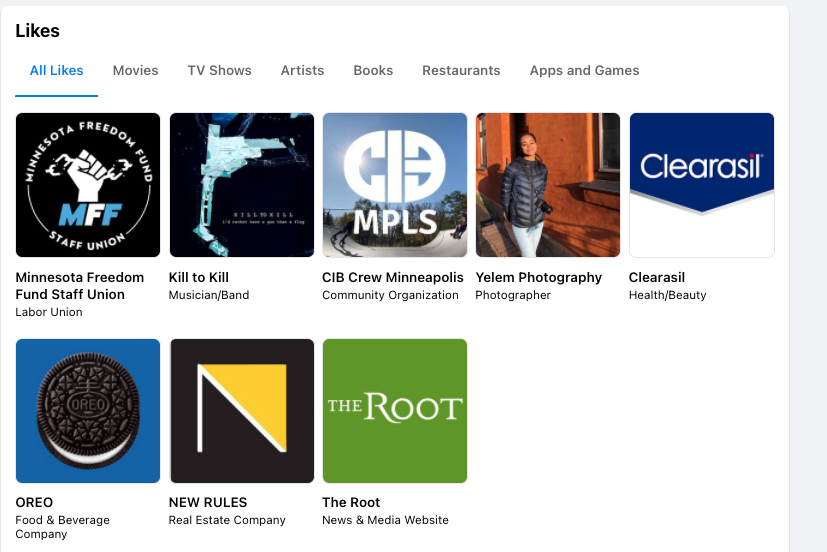827x552 pixels.
Task: Go to the Restaurants tab
Action: pos(461,70)
